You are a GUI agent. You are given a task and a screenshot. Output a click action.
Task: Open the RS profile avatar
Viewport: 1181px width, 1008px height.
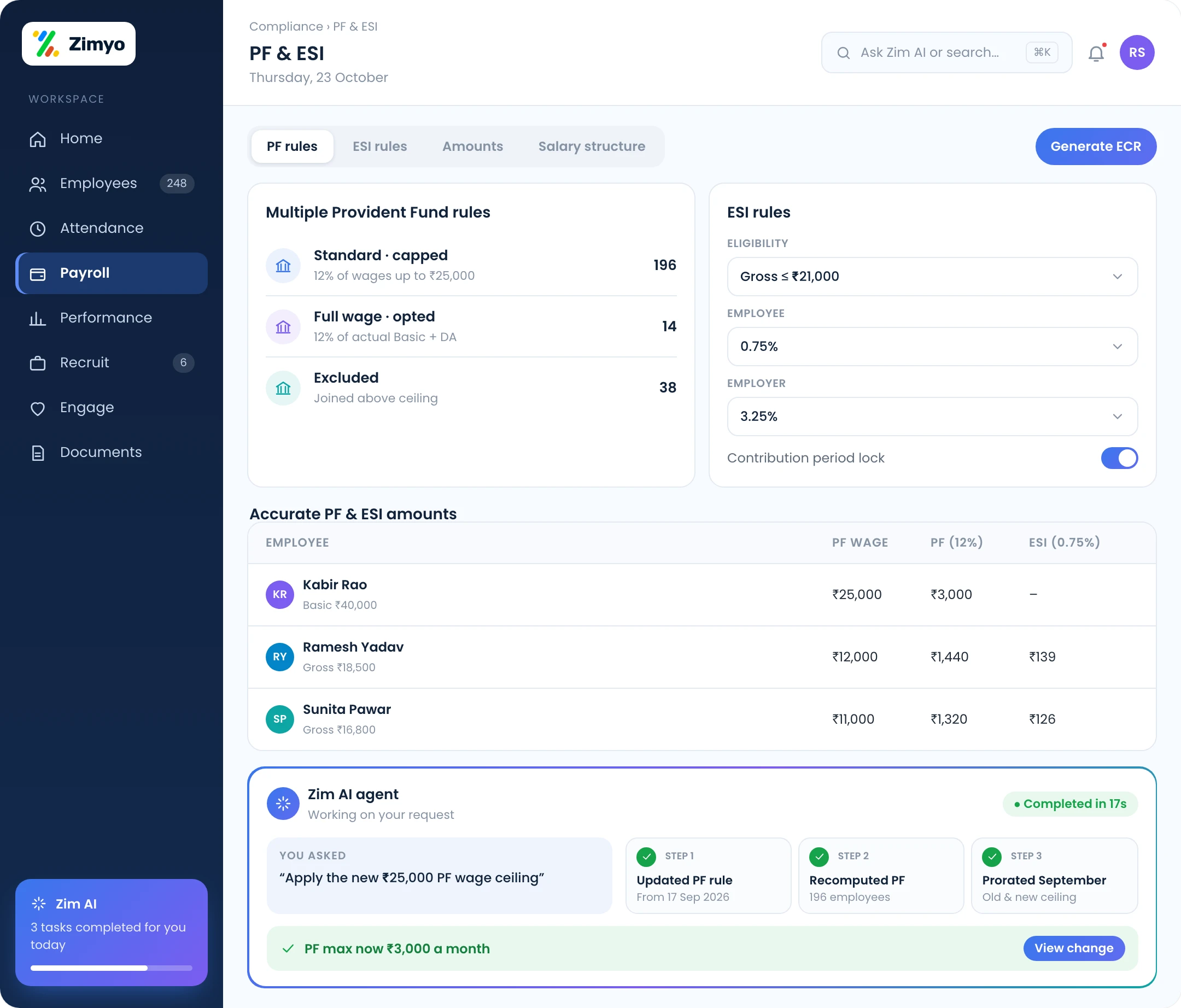tap(1137, 52)
